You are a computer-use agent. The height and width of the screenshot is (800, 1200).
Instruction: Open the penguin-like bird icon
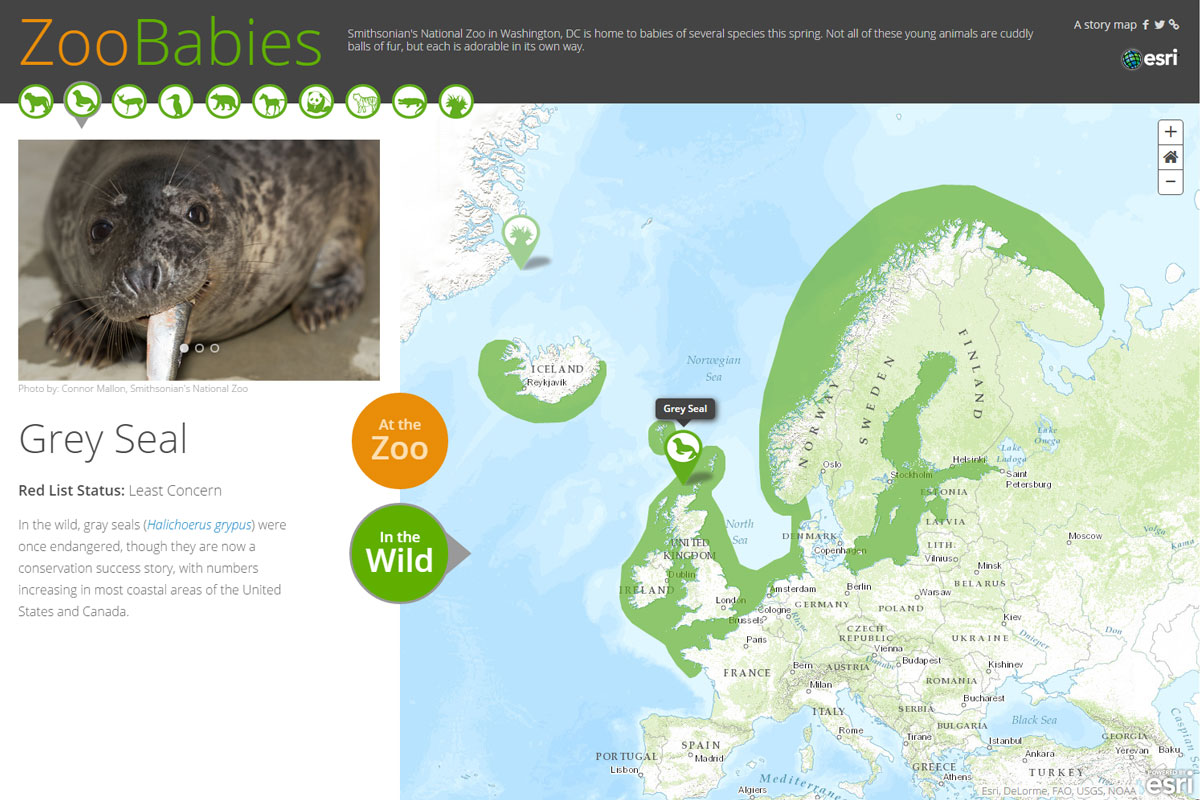tap(176, 101)
